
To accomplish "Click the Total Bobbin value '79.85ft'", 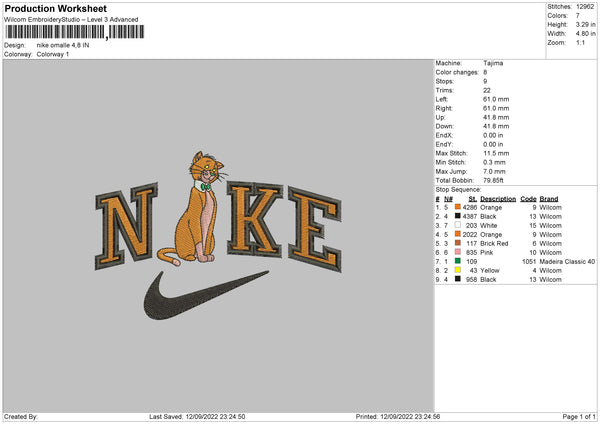I will click(493, 180).
